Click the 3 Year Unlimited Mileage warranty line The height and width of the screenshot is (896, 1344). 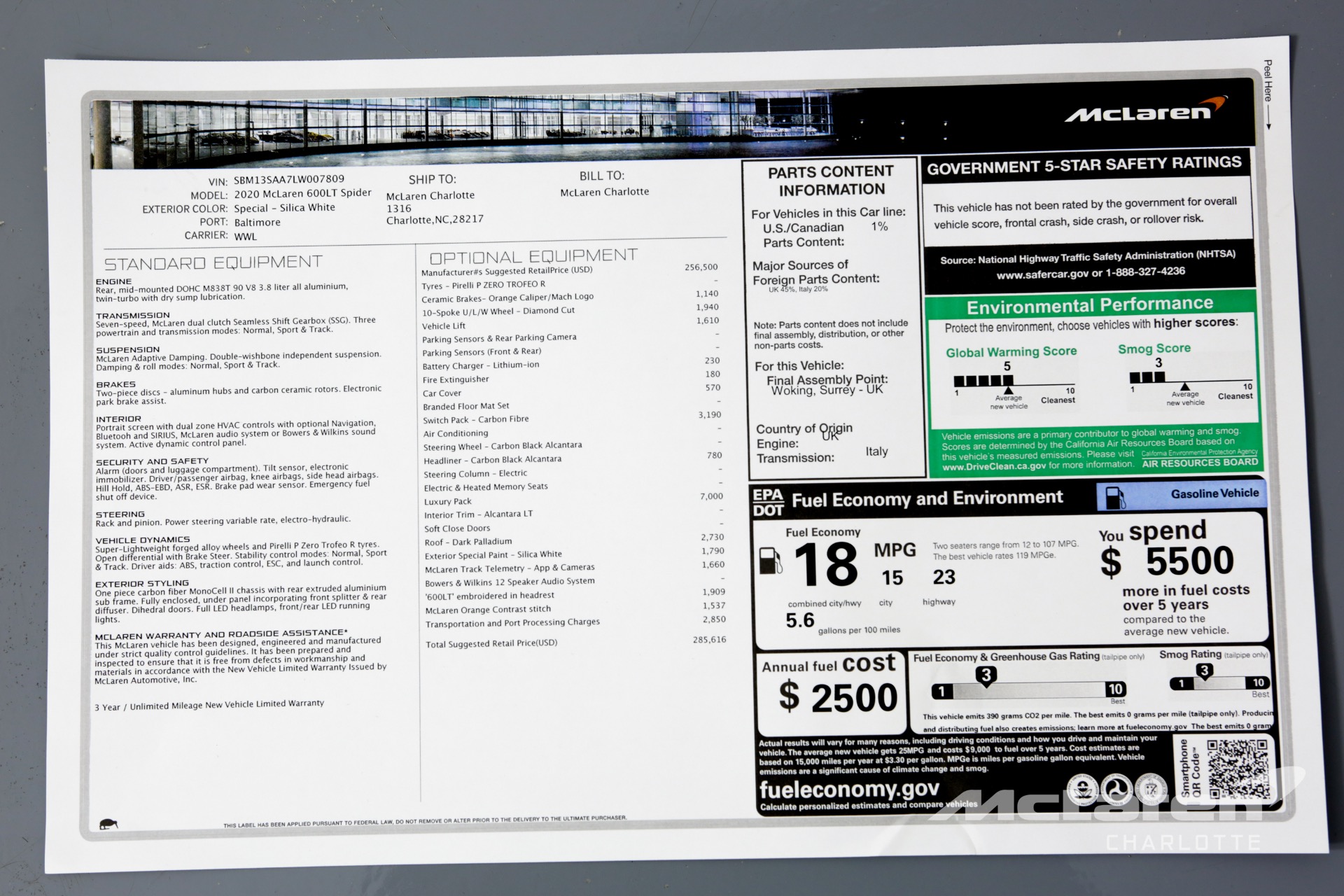209,705
